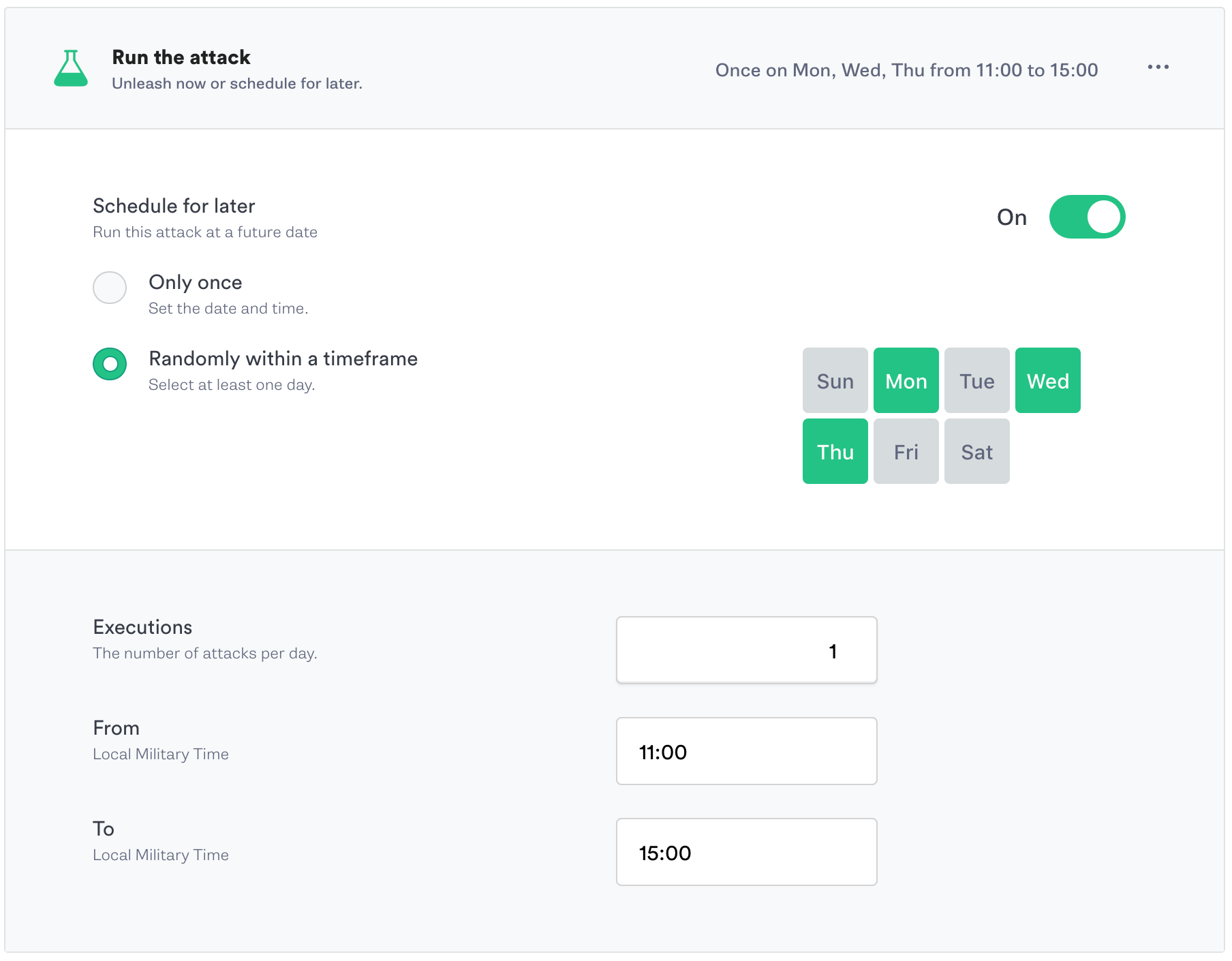The height and width of the screenshot is (961, 1232).
Task: Open the three-dot more options menu
Action: click(x=1158, y=67)
